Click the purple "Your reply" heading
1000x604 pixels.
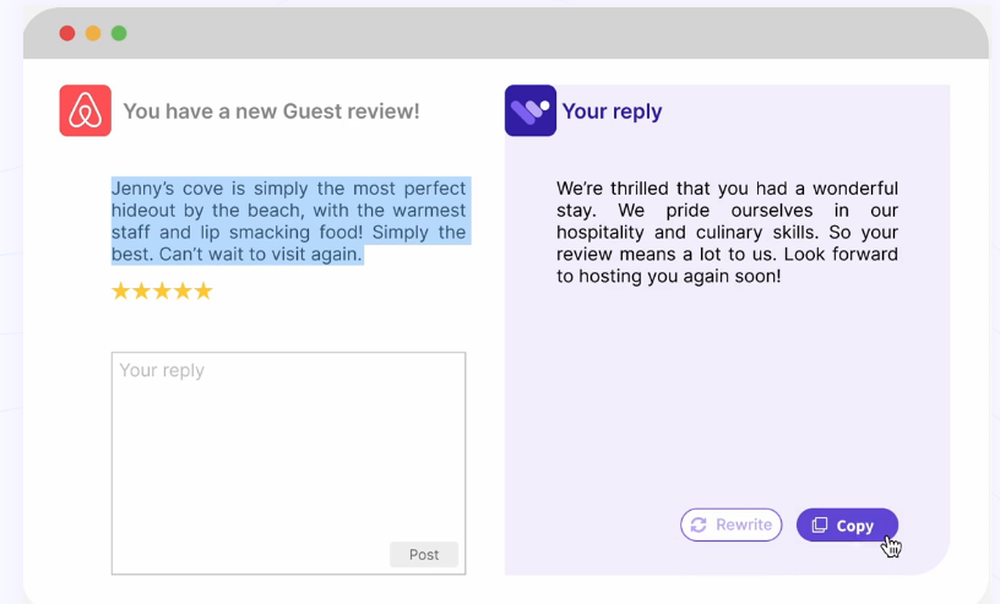pos(612,111)
